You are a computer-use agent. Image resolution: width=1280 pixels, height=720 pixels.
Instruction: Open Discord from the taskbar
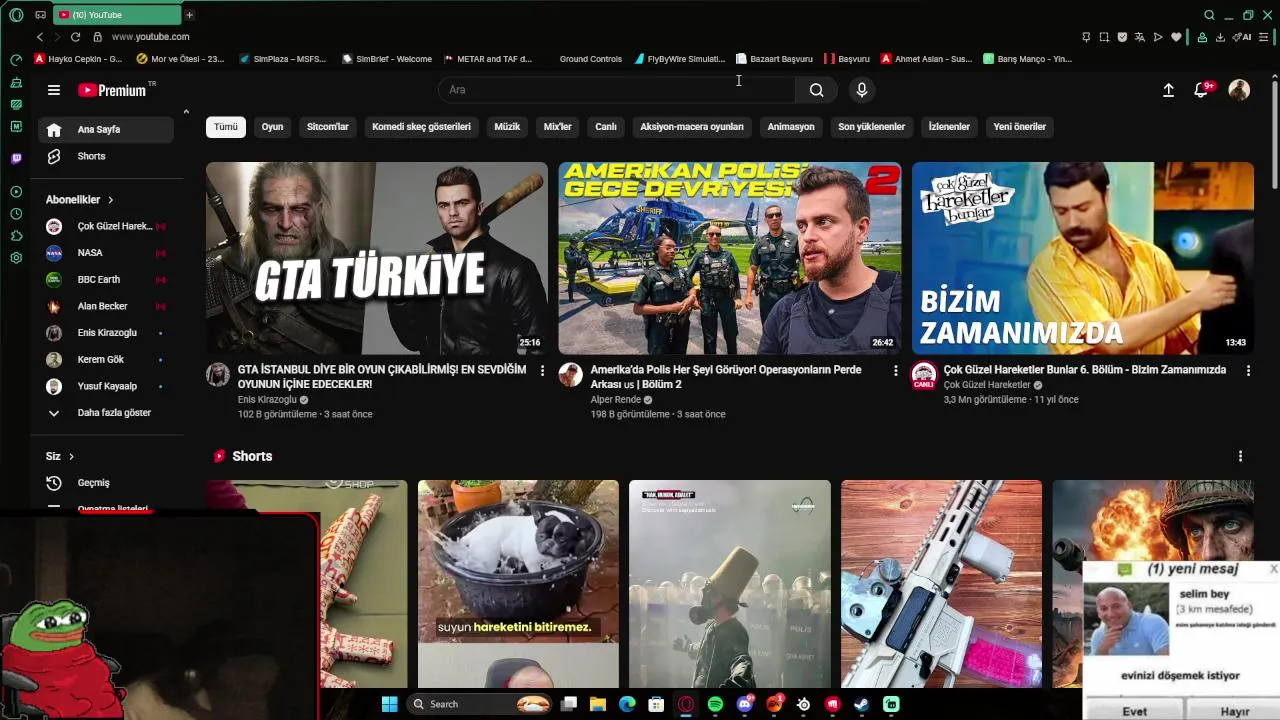coord(744,704)
